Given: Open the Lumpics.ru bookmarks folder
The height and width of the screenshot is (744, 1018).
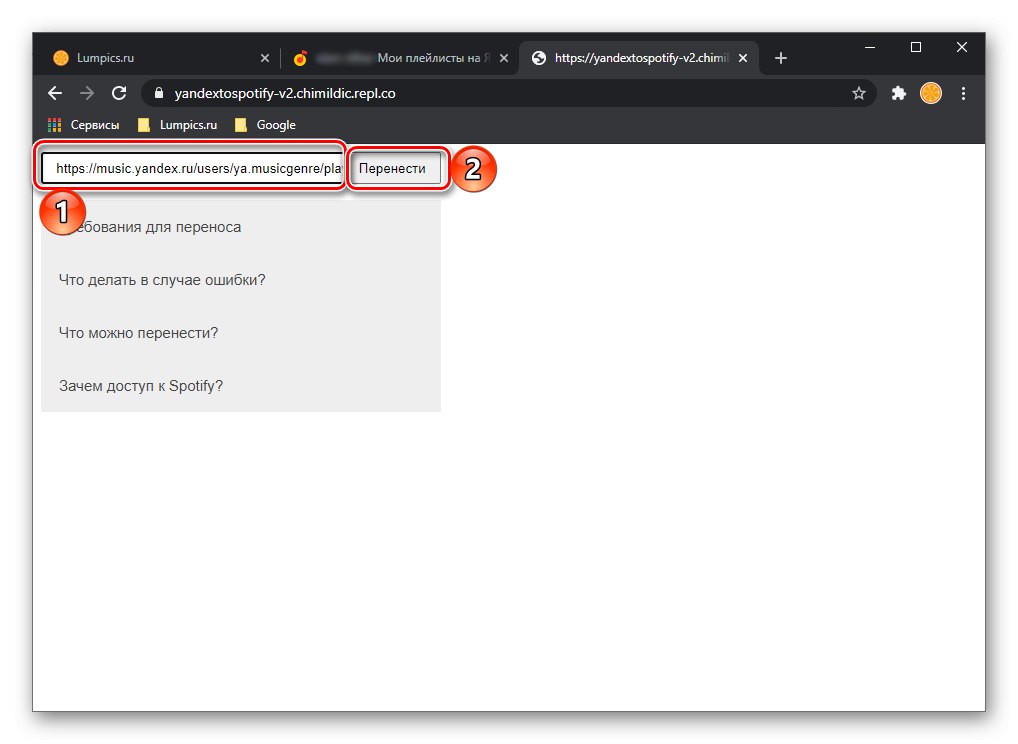Looking at the screenshot, I should pos(180,124).
